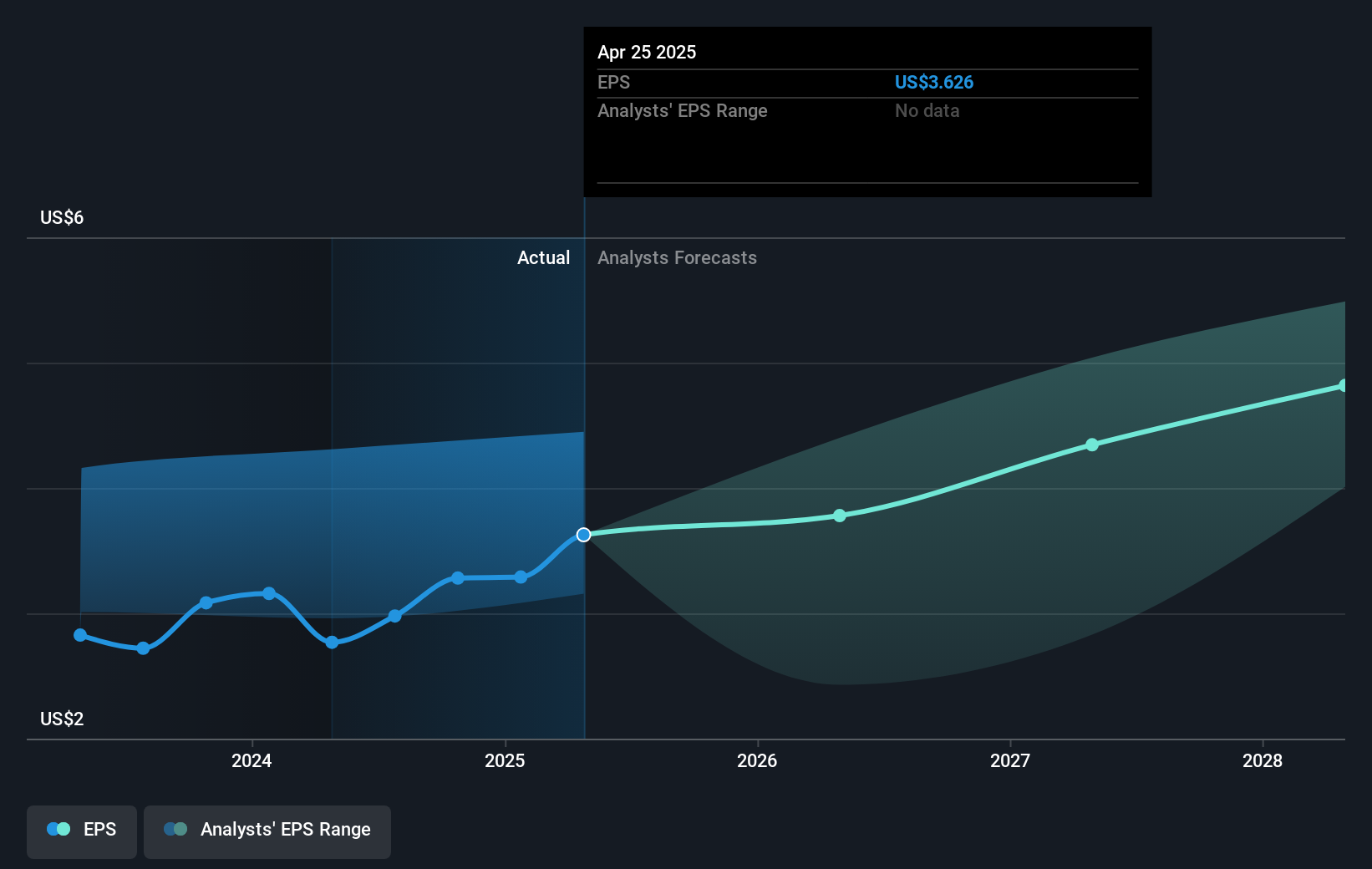The image size is (1372, 869).
Task: Click the US$3.626 EPS value in tooltip
Action: 934,83
